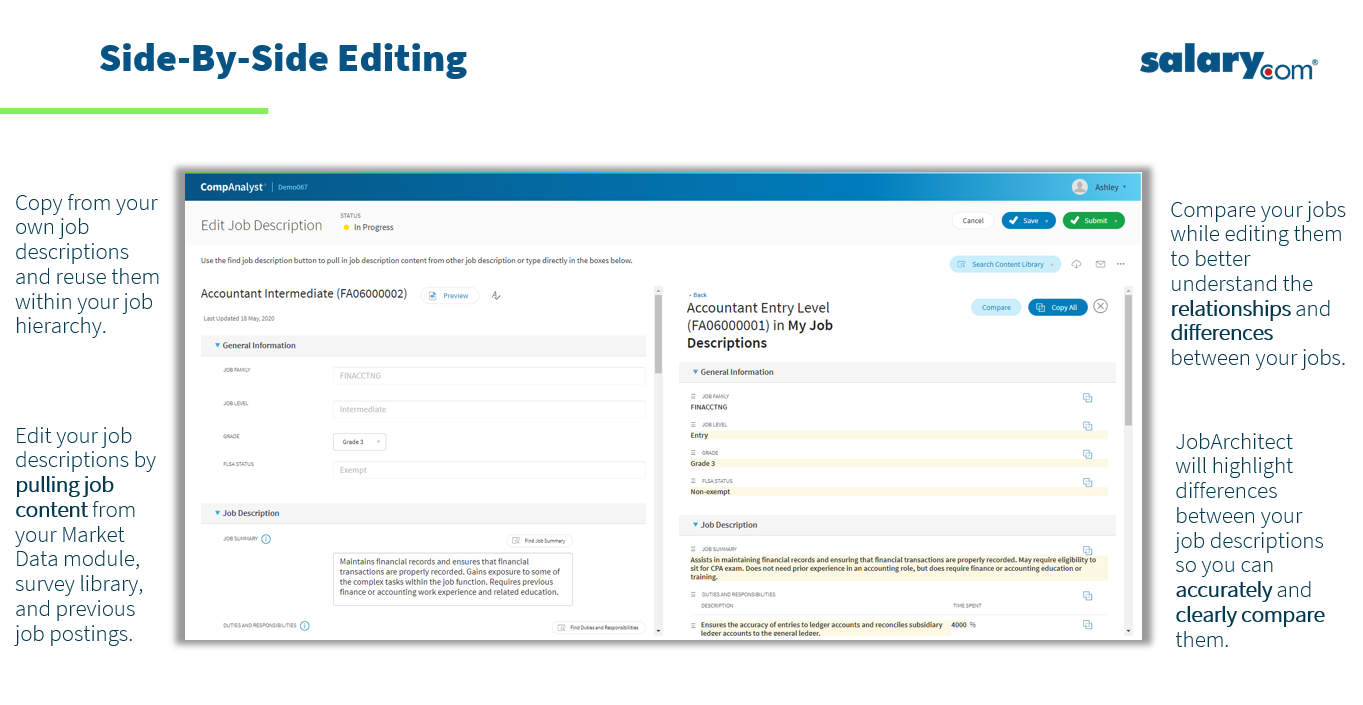The image size is (1363, 705).
Task: Click the salary.com logo
Action: (1228, 62)
